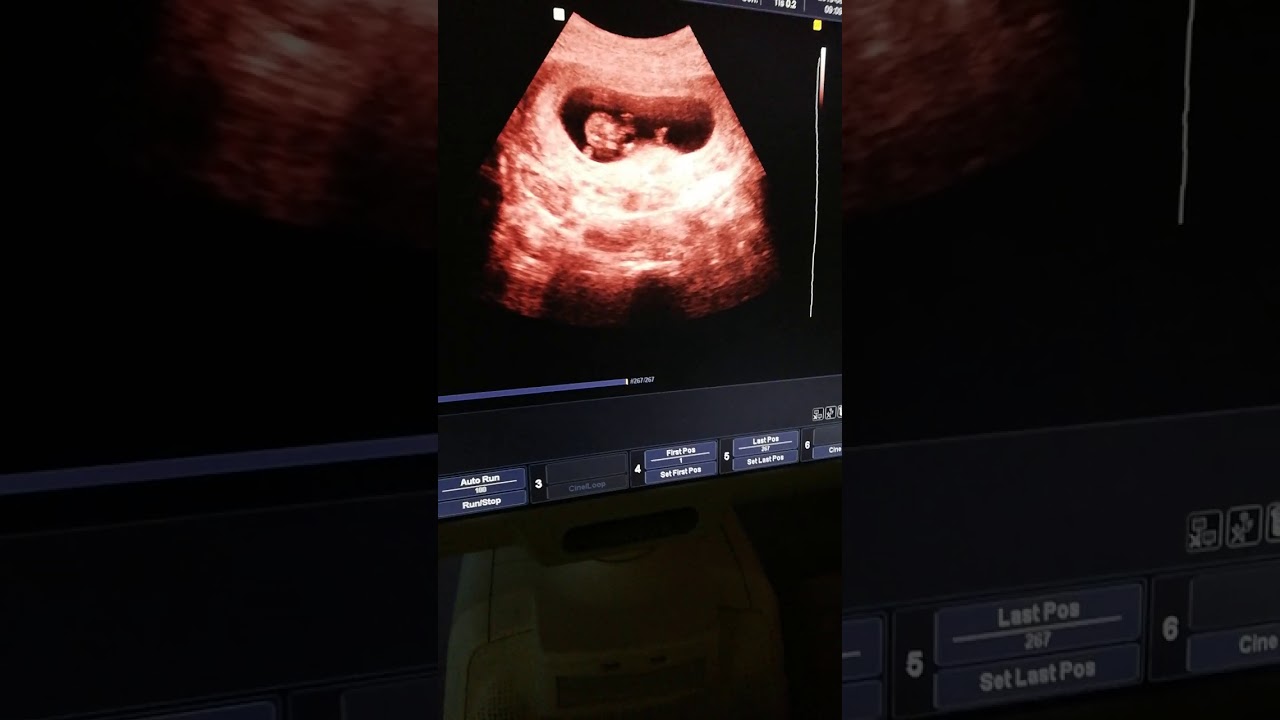Click the First Pos value field
Viewport: 1280px width, 720px height.
pyautogui.click(x=681, y=454)
